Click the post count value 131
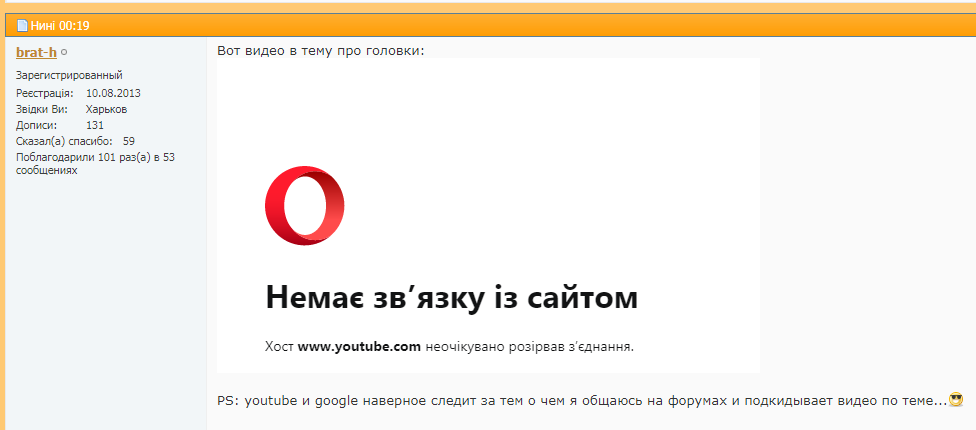 tap(95, 125)
